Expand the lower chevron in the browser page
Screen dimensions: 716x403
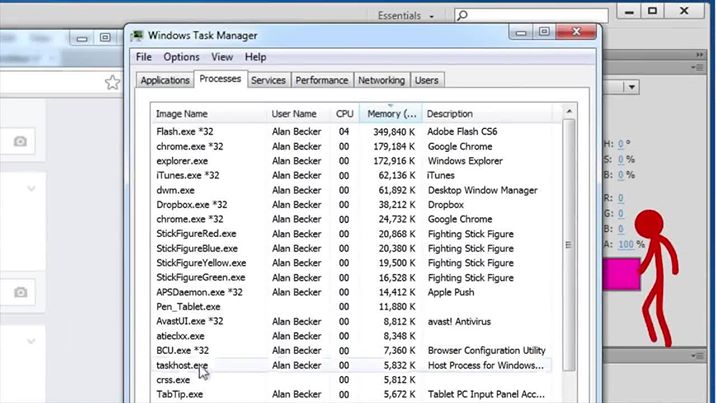click(x=31, y=341)
